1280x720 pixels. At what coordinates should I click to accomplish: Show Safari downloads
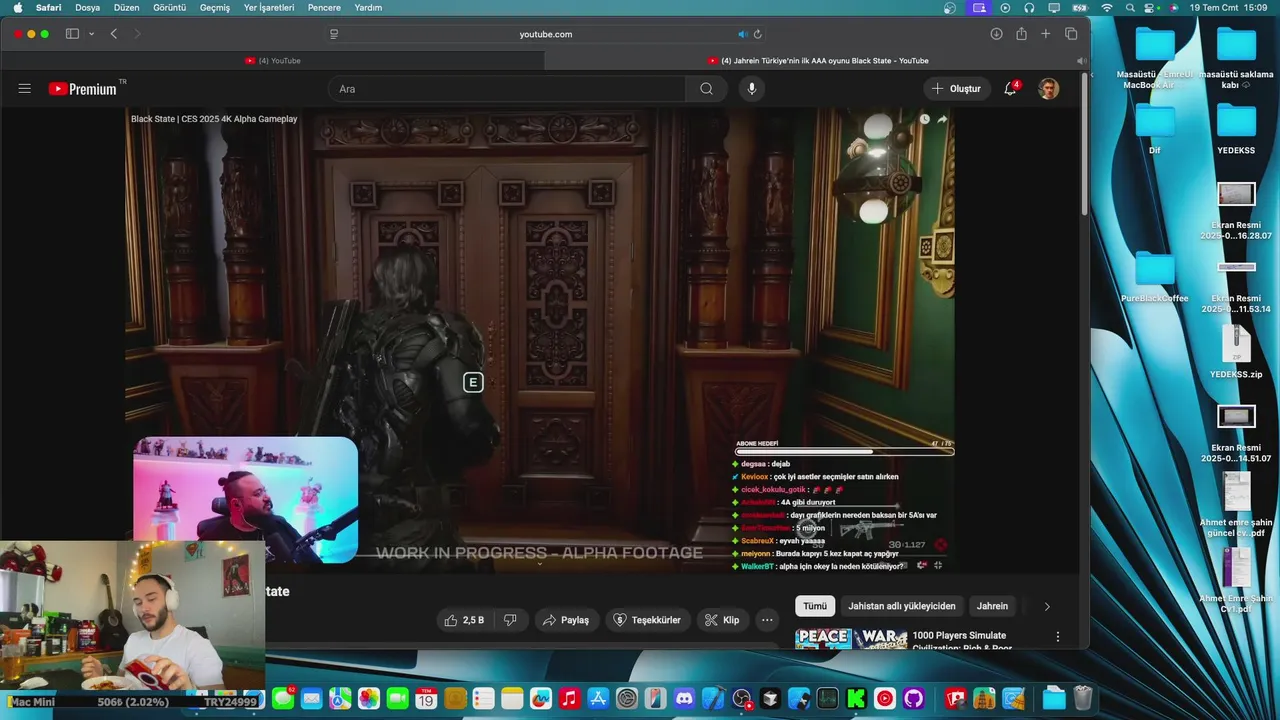pos(996,34)
